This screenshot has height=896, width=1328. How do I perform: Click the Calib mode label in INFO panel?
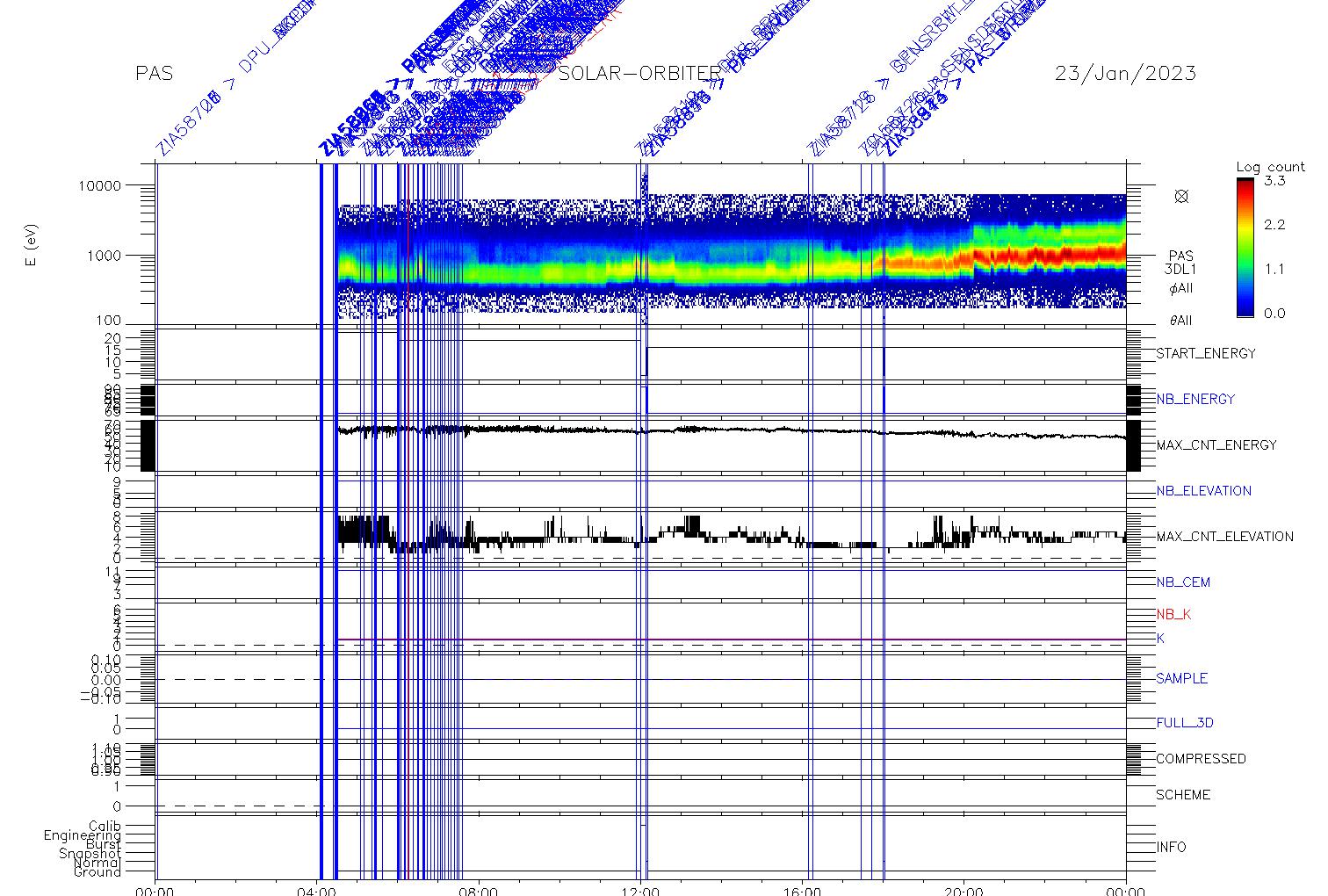tap(105, 827)
